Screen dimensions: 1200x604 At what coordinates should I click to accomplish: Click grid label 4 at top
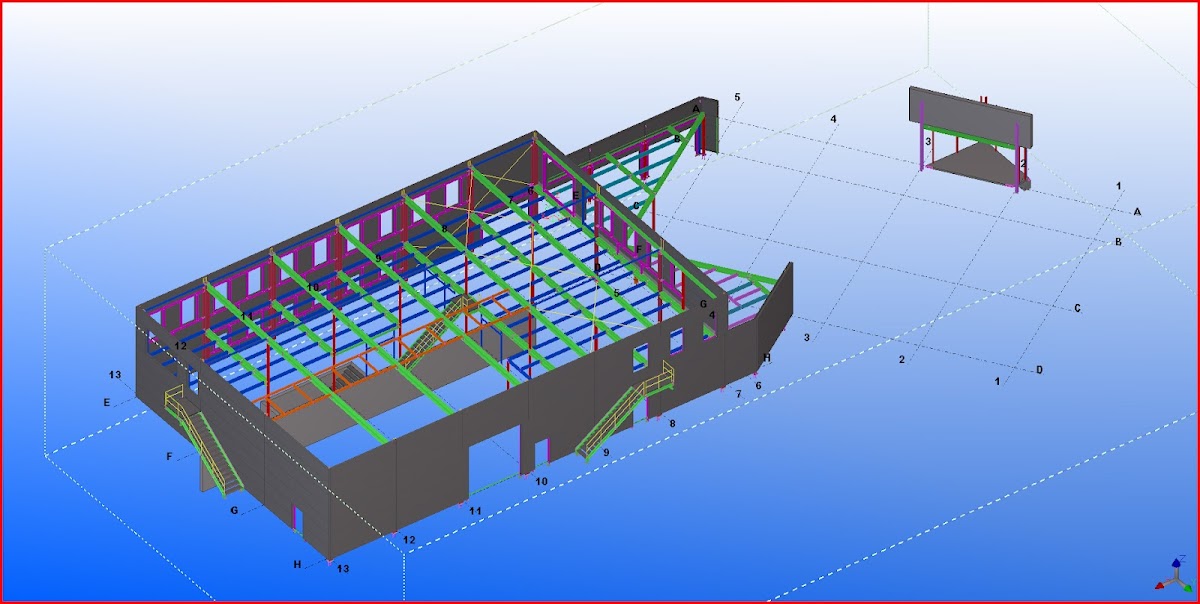coord(832,119)
